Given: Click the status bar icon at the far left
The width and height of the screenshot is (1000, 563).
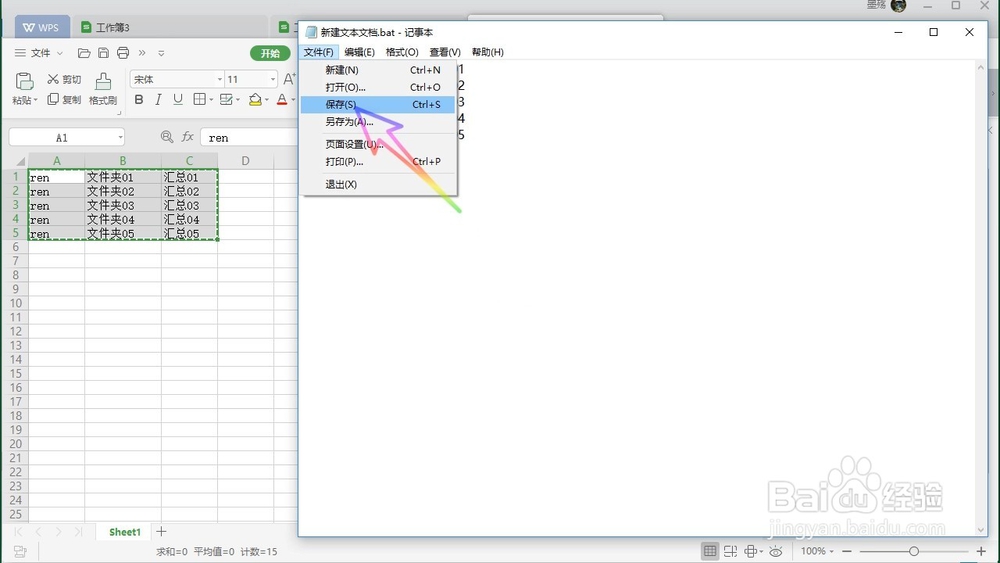Looking at the screenshot, I should 20,552.
